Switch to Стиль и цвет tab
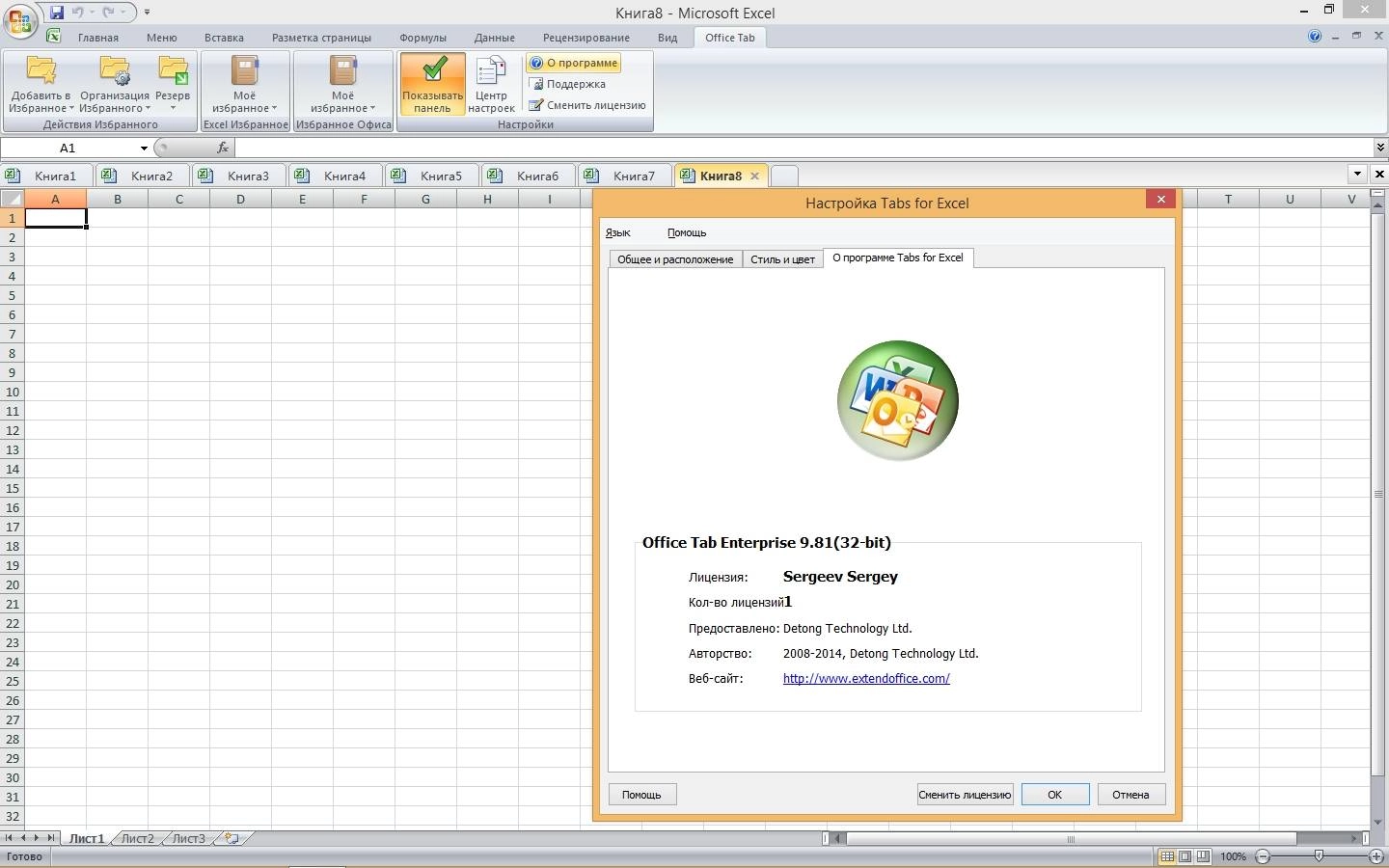This screenshot has width=1389, height=868. coord(782,258)
